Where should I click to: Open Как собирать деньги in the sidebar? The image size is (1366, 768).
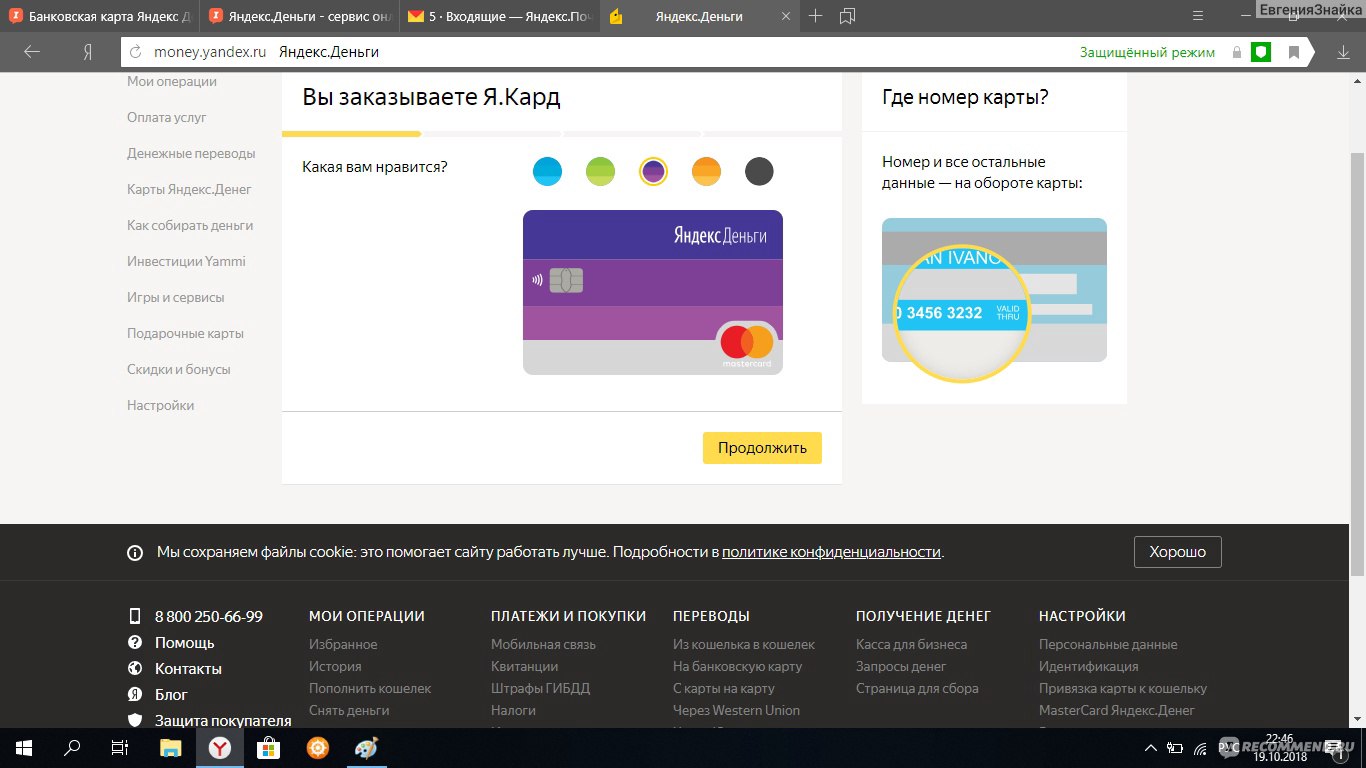pyautogui.click(x=190, y=225)
